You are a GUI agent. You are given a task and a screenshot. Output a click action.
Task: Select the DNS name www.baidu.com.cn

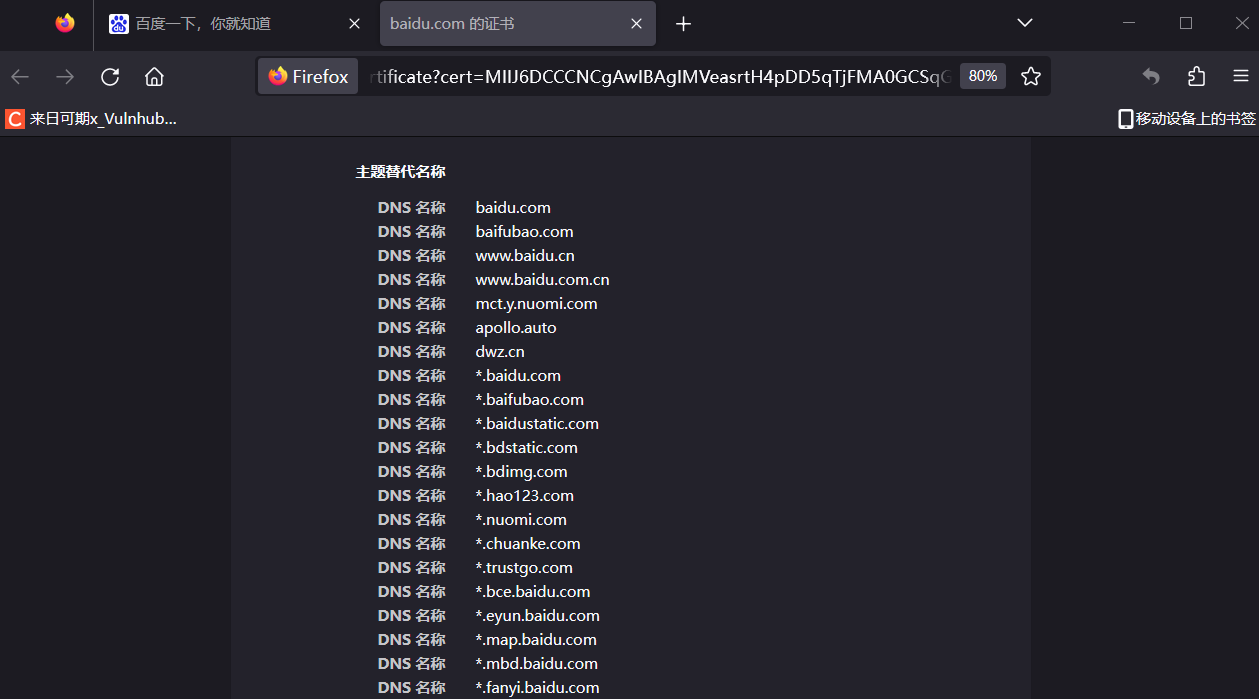(543, 280)
